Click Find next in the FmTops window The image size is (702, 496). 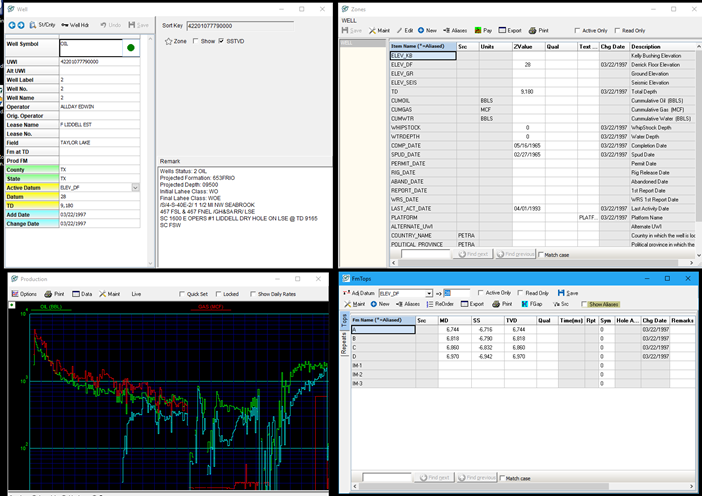(x=432, y=478)
